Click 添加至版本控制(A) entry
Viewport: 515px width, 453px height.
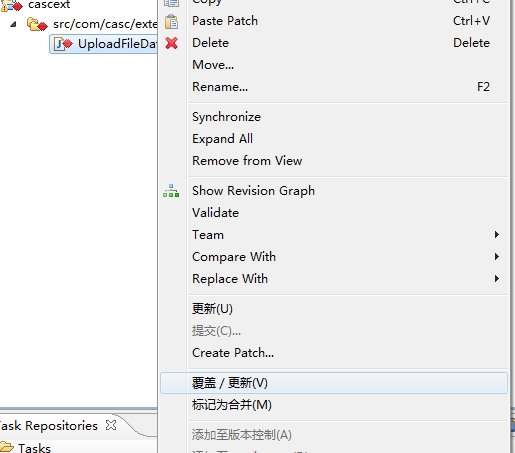[334, 435]
